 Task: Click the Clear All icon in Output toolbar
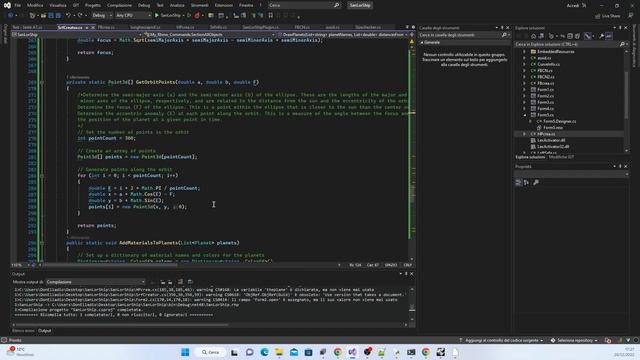click(180, 282)
